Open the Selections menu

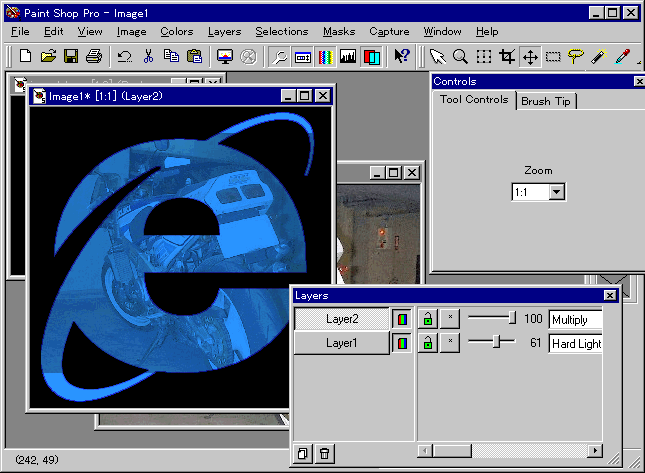point(281,32)
